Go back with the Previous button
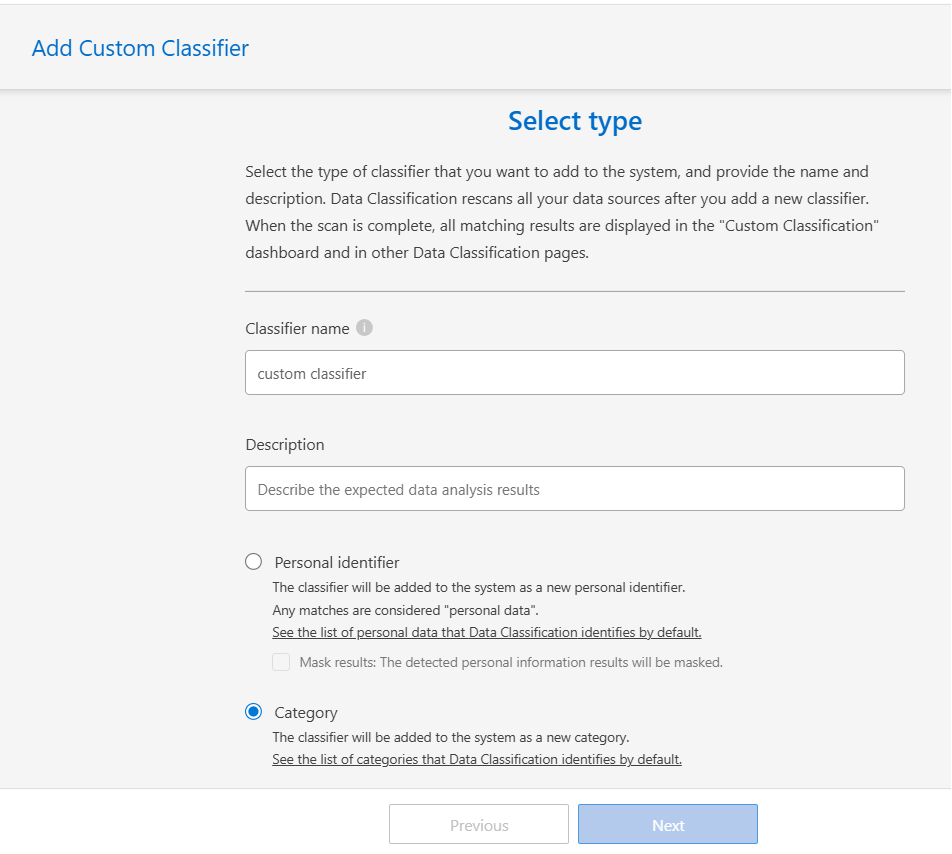This screenshot has width=952, height=854. pos(478,825)
